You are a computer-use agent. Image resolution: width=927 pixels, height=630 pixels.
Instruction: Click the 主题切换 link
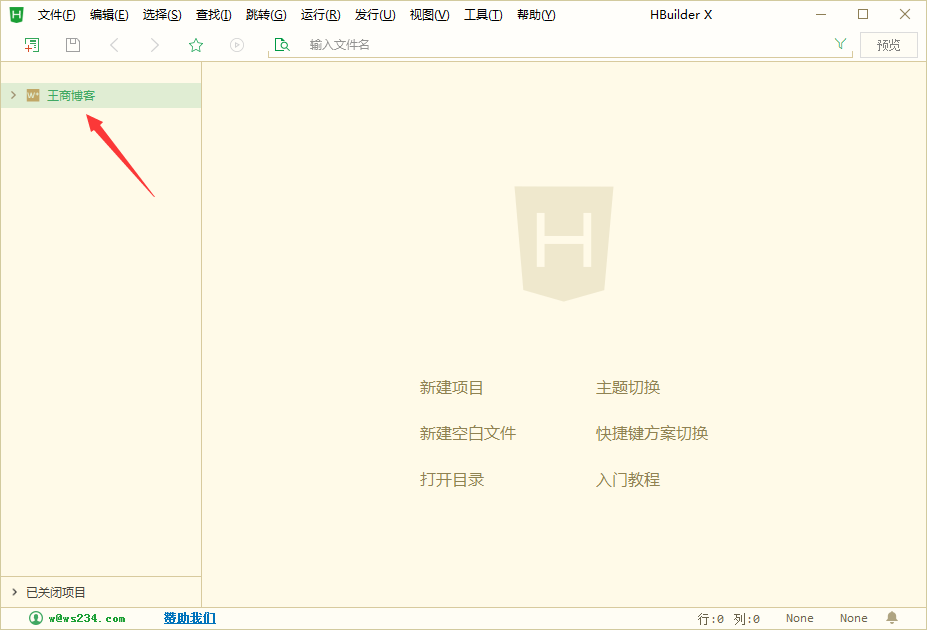[628, 388]
